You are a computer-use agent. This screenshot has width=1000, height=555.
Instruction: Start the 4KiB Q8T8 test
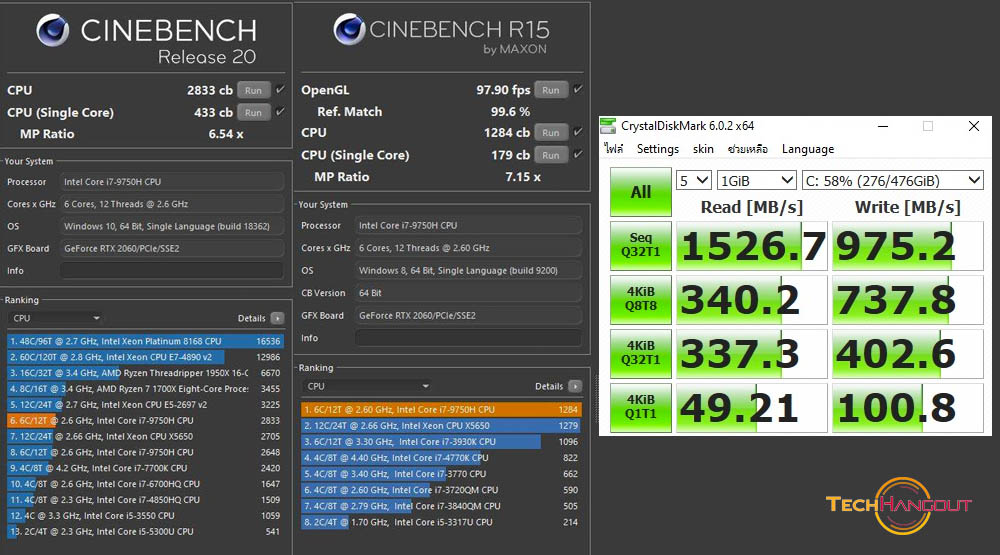tap(641, 300)
